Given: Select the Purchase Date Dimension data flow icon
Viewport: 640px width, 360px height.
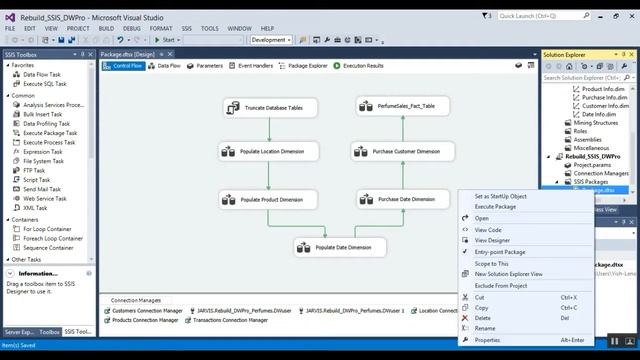Looking at the screenshot, I should [366, 199].
